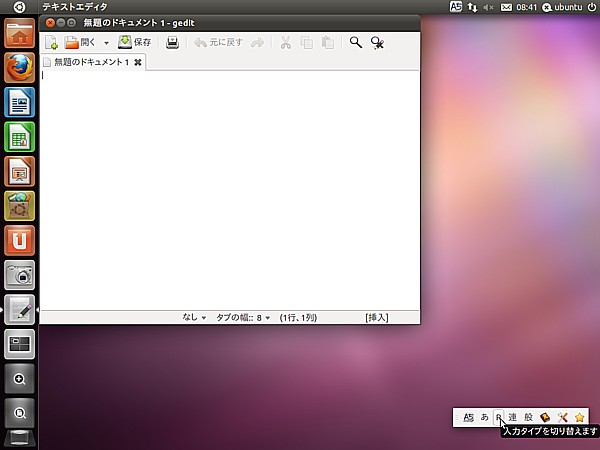The height and width of the screenshot is (450, 600).
Task: Toggle the 般 period style button
Action: click(528, 417)
